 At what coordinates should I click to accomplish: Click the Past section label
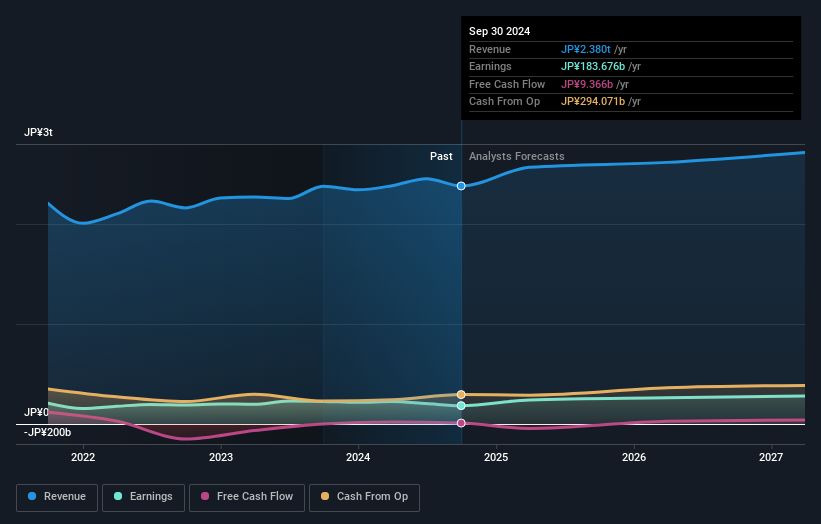coord(441,157)
